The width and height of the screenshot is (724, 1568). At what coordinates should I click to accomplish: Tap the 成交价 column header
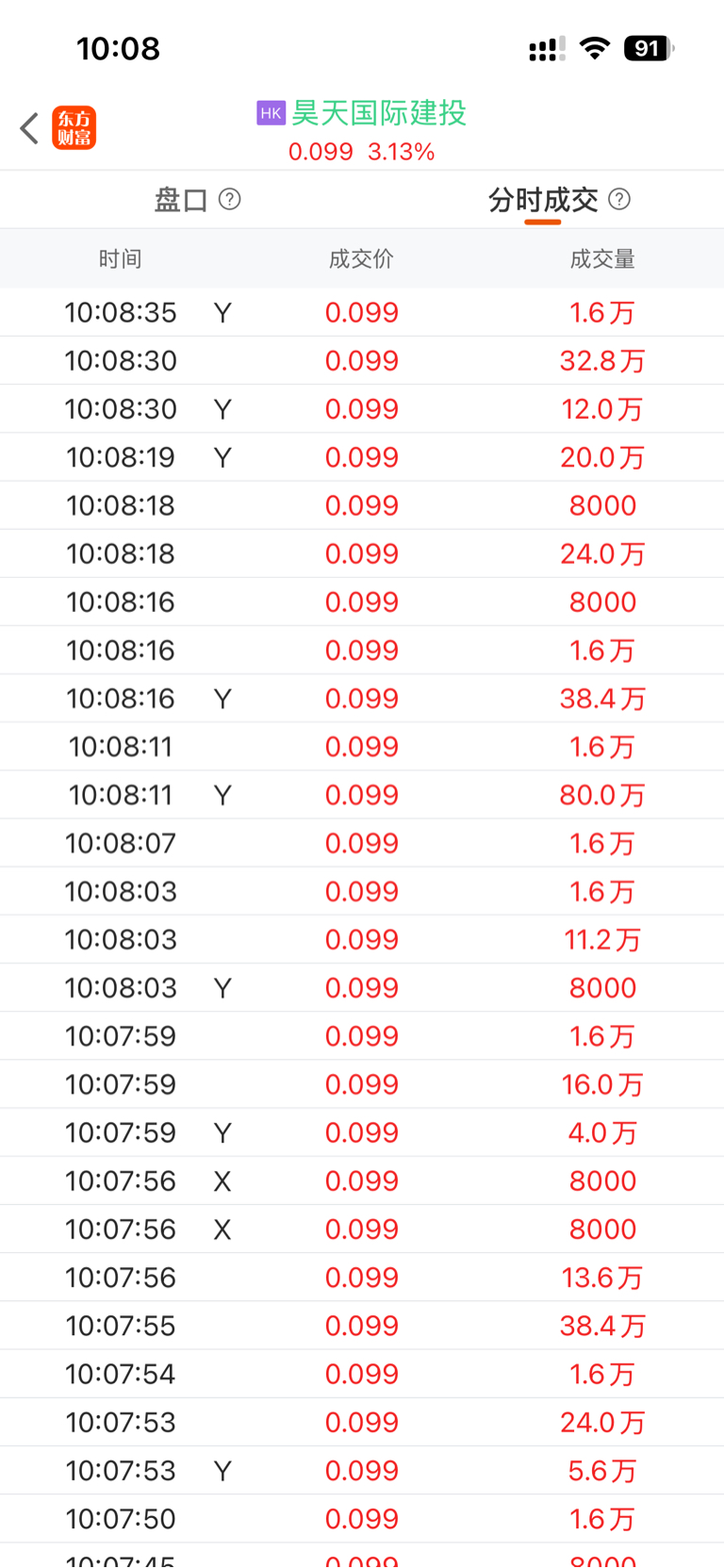click(x=361, y=258)
